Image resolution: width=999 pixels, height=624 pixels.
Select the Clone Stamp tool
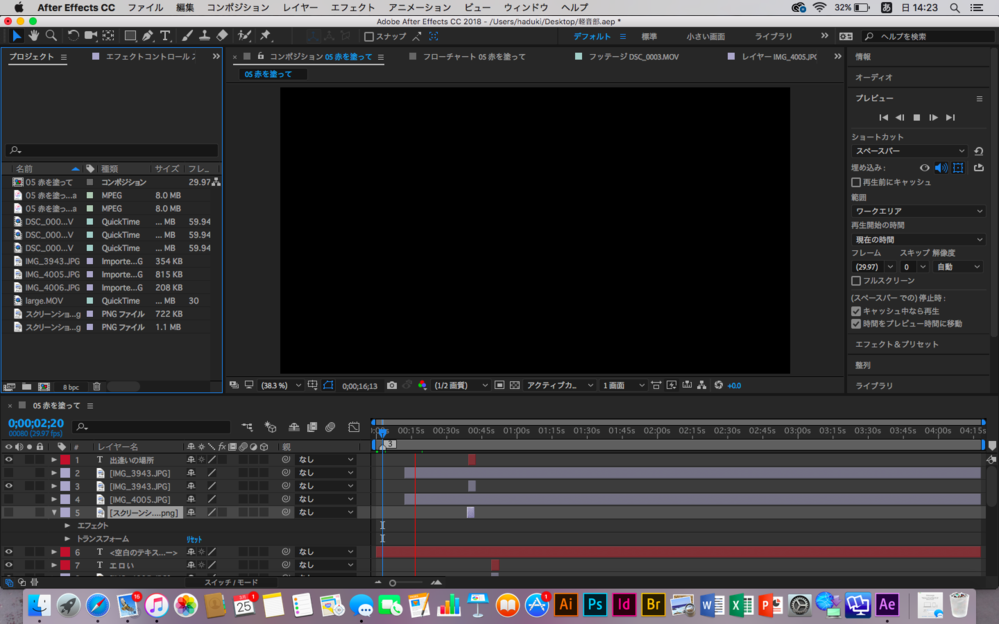tap(205, 36)
